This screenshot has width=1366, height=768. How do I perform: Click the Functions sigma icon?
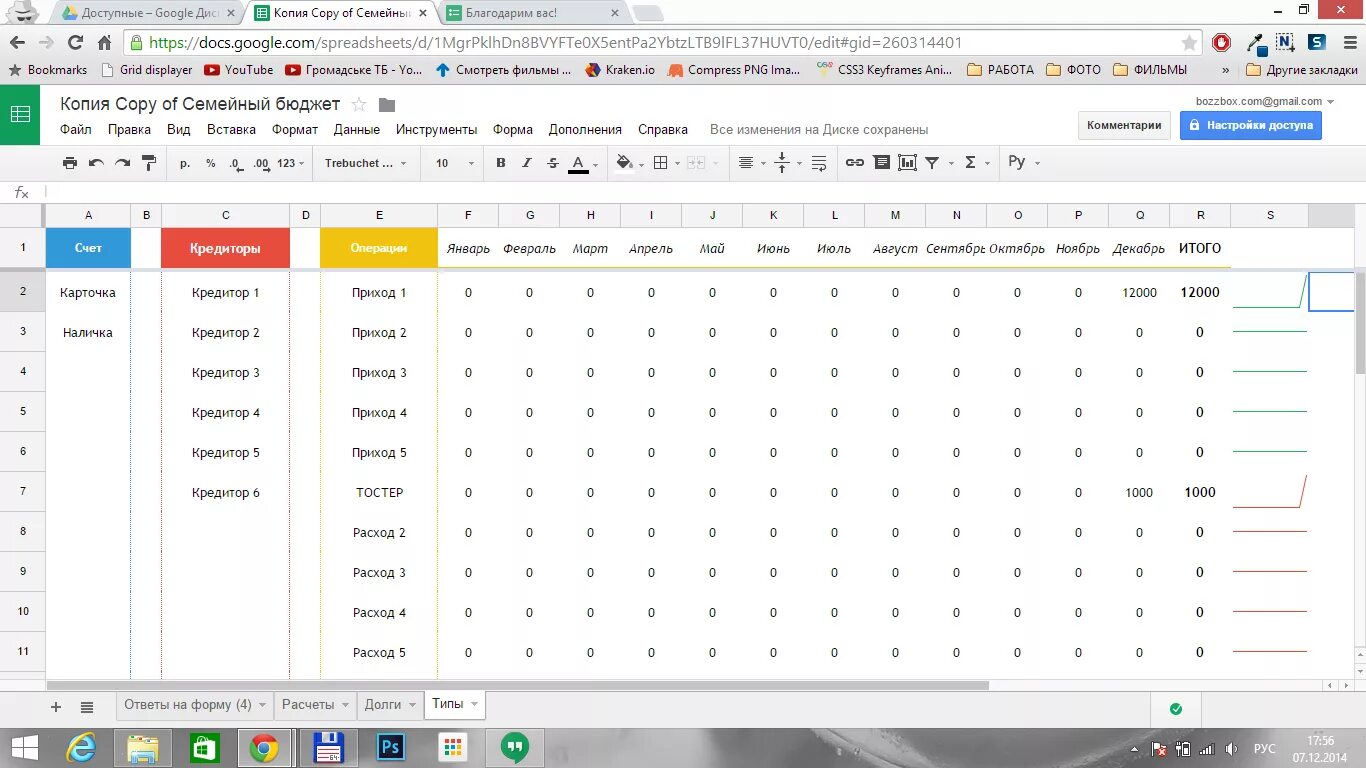tap(970, 163)
